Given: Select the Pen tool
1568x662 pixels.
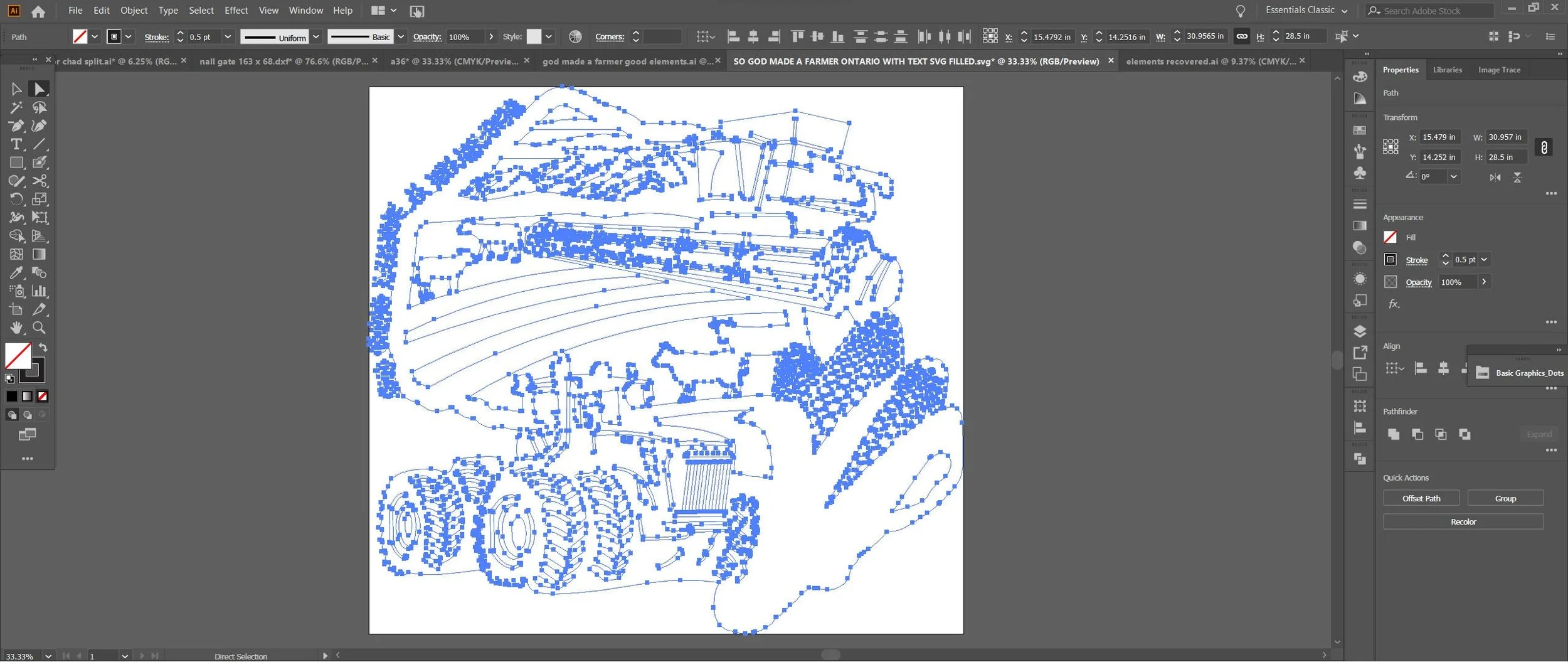Looking at the screenshot, I should (16, 126).
